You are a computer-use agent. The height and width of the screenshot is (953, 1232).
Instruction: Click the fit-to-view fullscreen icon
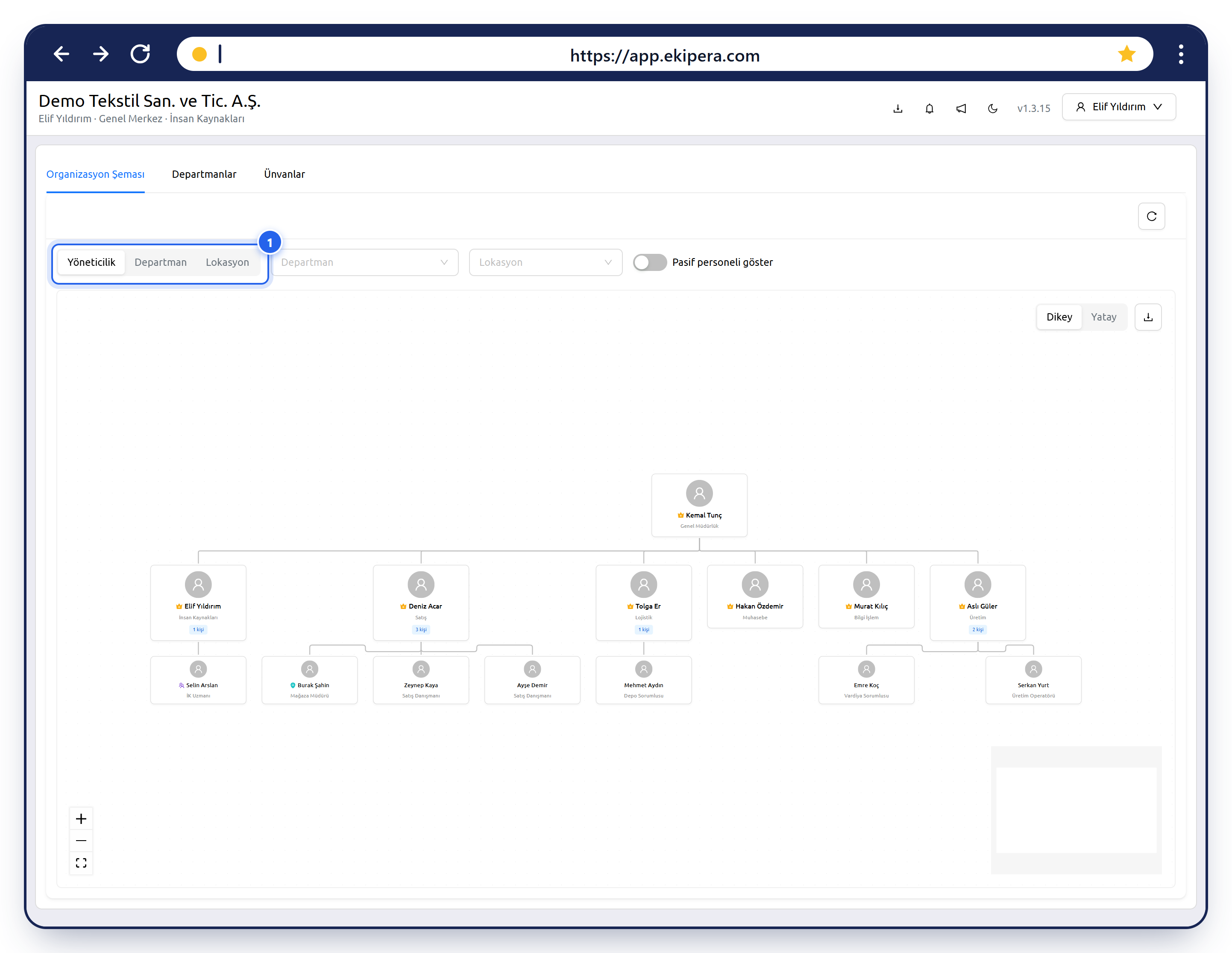(x=81, y=863)
